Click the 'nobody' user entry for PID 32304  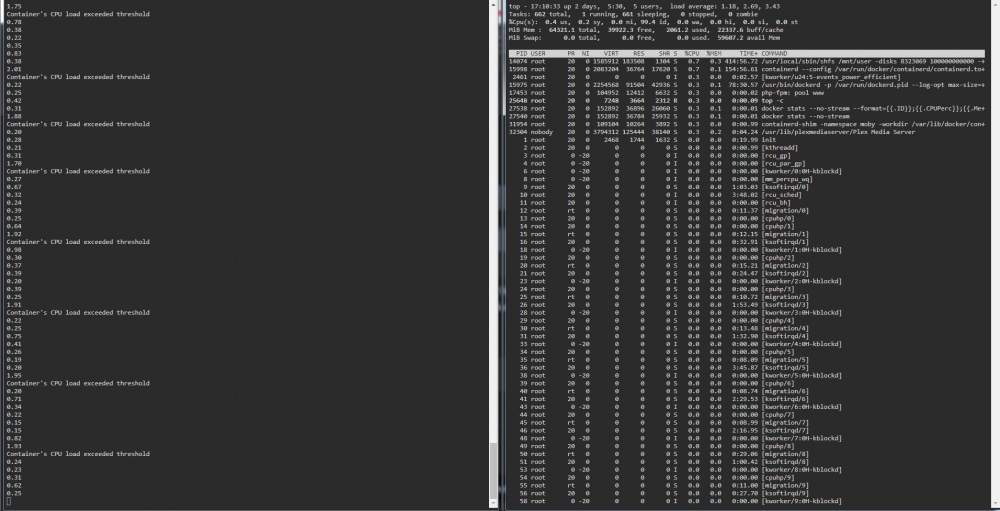click(541, 132)
